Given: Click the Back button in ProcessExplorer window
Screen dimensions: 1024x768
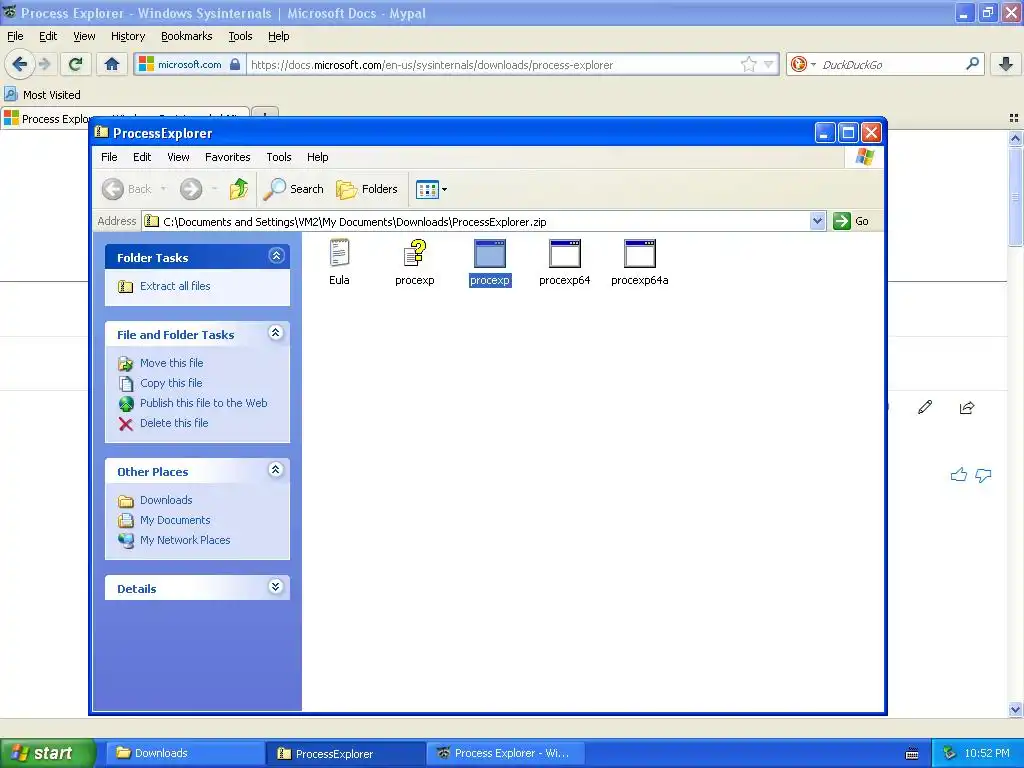Looking at the screenshot, I should click(x=127, y=189).
